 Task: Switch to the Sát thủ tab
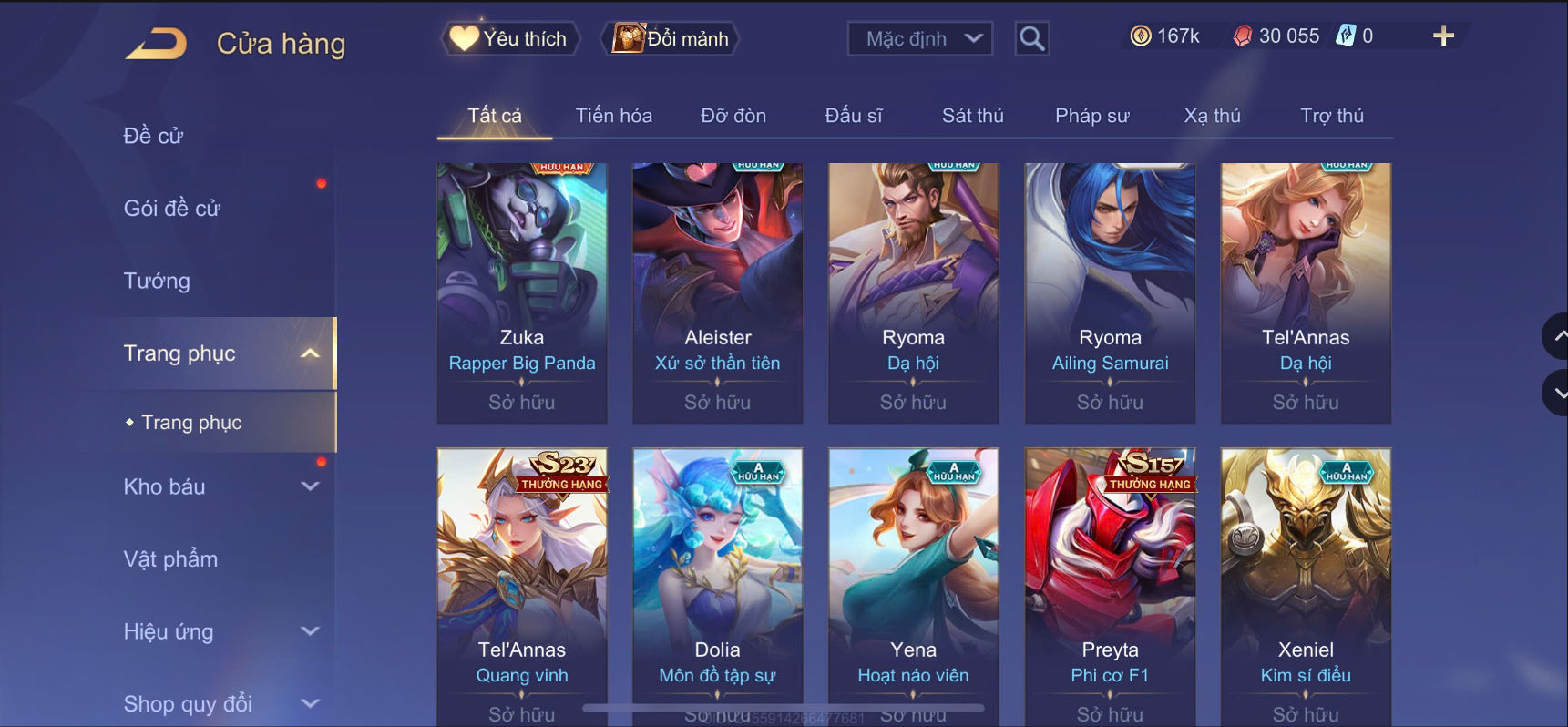coord(972,116)
